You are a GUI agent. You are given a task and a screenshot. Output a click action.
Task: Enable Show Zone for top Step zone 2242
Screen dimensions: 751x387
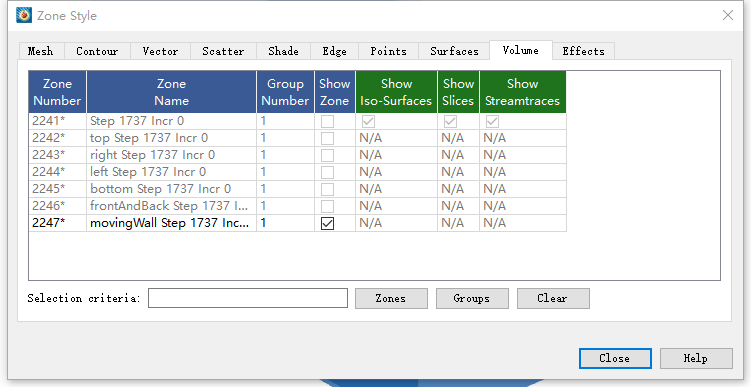coord(327,138)
